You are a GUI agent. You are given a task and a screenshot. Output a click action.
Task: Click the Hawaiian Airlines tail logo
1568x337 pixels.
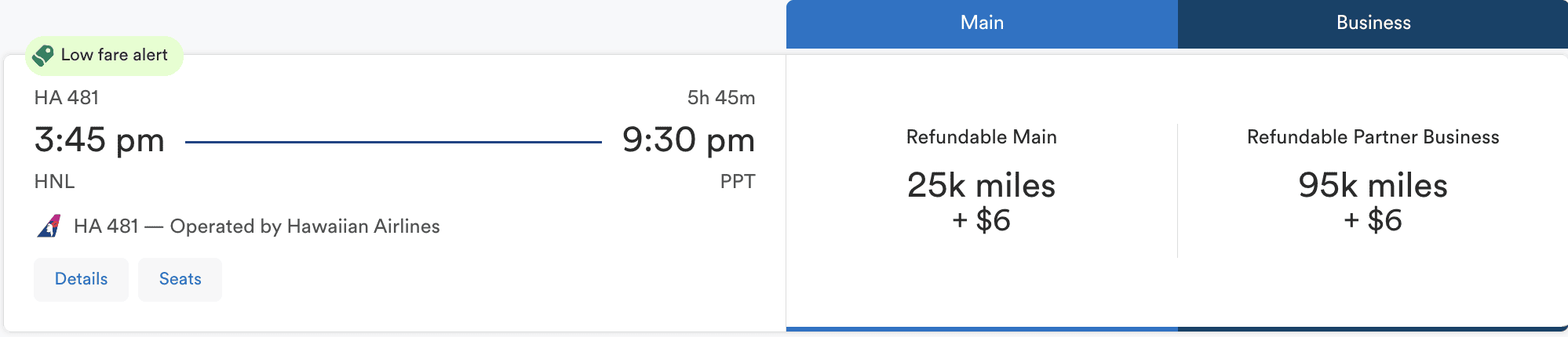49,226
